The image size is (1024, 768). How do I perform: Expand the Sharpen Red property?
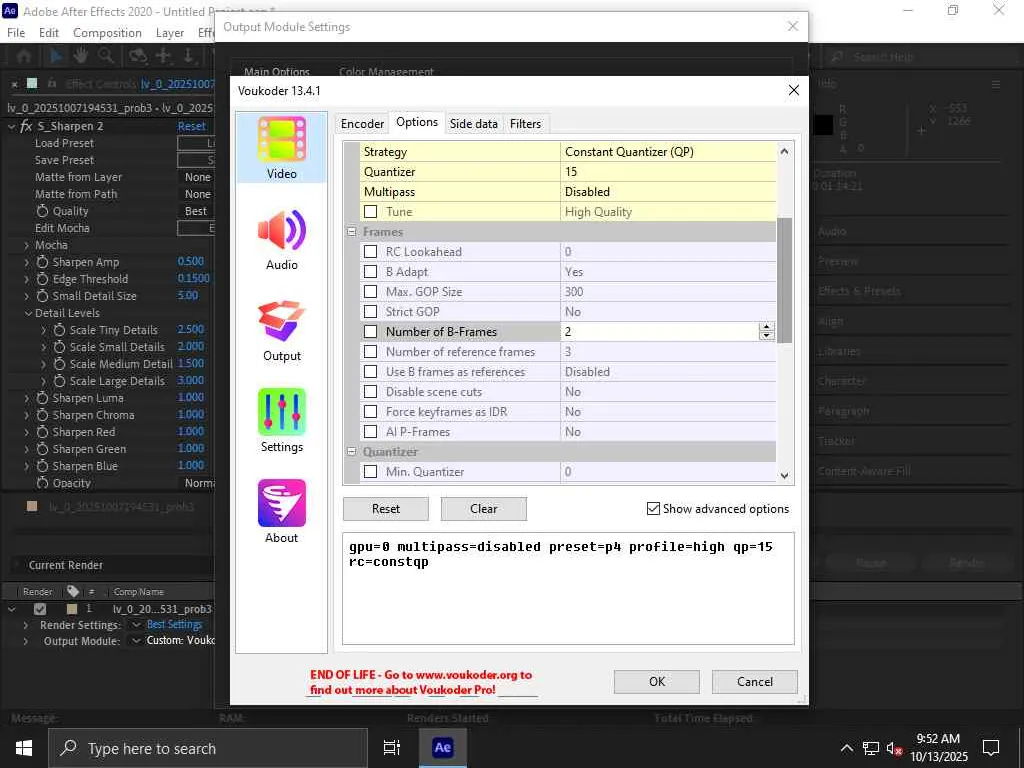point(27,432)
